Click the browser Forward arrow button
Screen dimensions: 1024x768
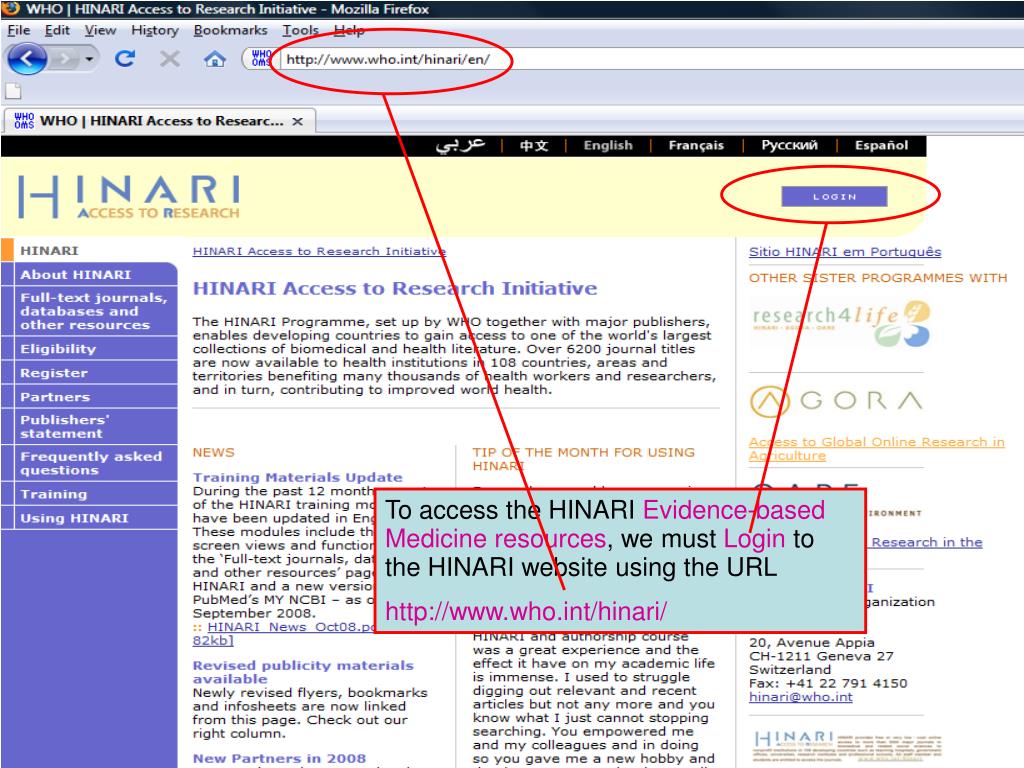(64, 59)
